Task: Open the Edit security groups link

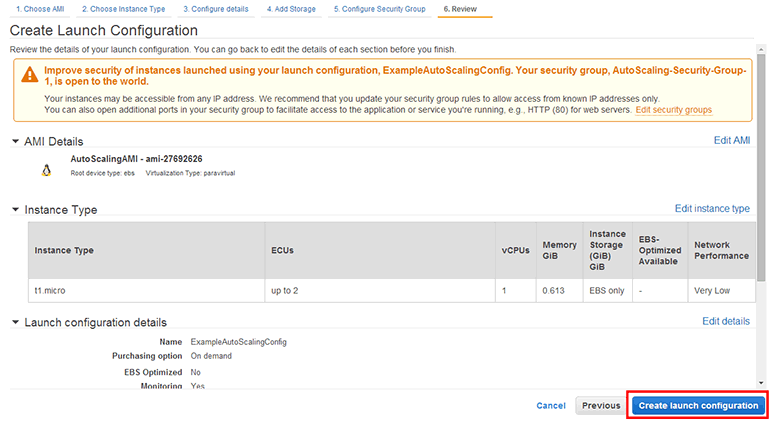Action: 674,109
